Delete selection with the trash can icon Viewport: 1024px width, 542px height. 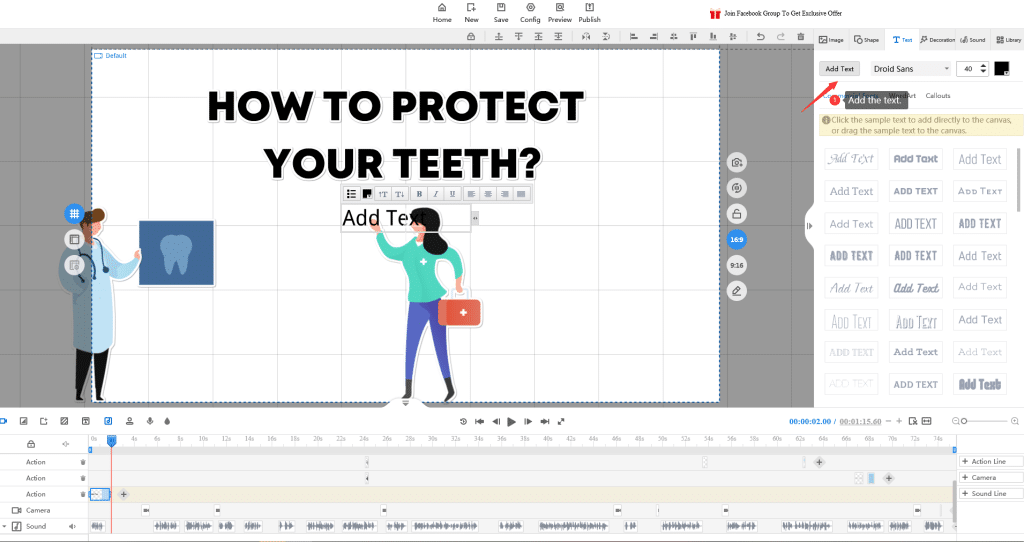click(x=801, y=37)
